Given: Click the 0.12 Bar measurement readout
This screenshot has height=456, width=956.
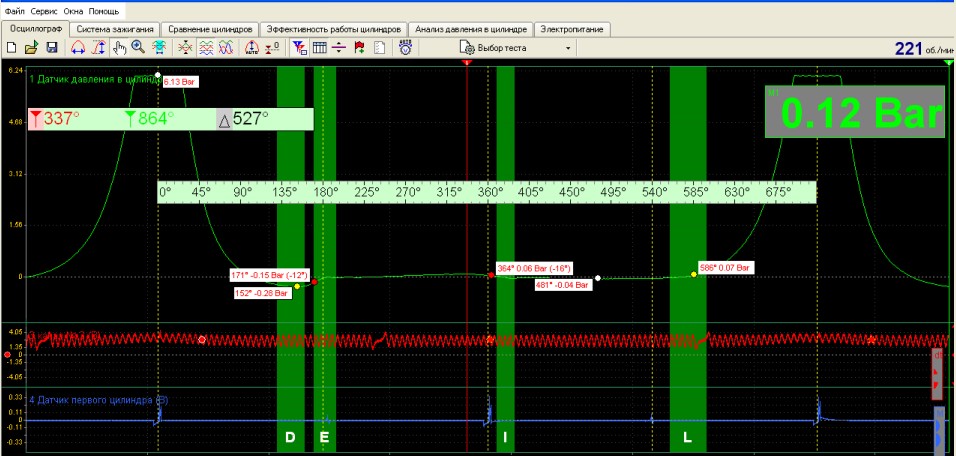Looking at the screenshot, I should coord(856,112).
